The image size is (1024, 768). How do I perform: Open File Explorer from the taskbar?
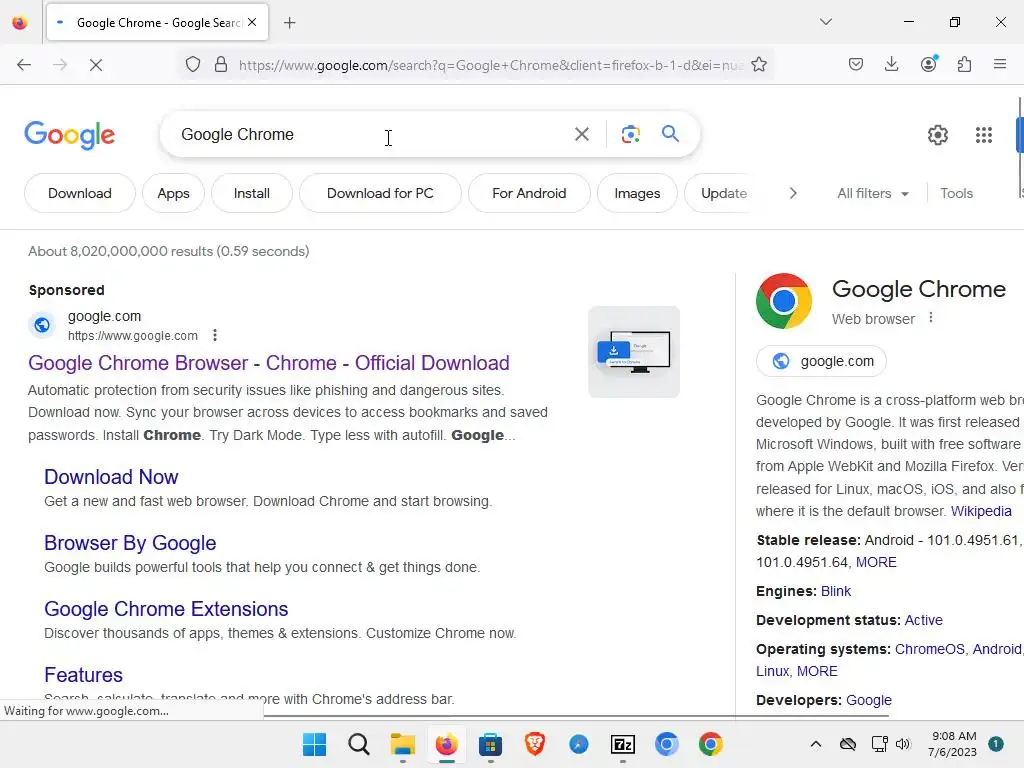(402, 744)
